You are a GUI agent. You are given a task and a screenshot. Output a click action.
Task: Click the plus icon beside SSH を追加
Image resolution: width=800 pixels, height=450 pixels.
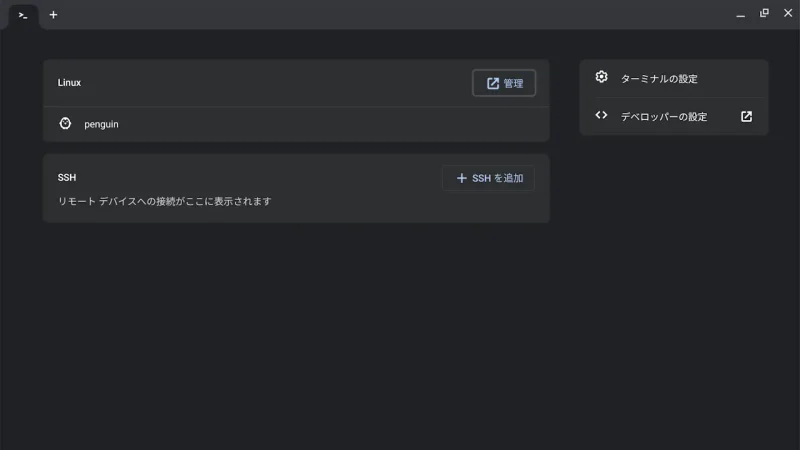[461, 178]
